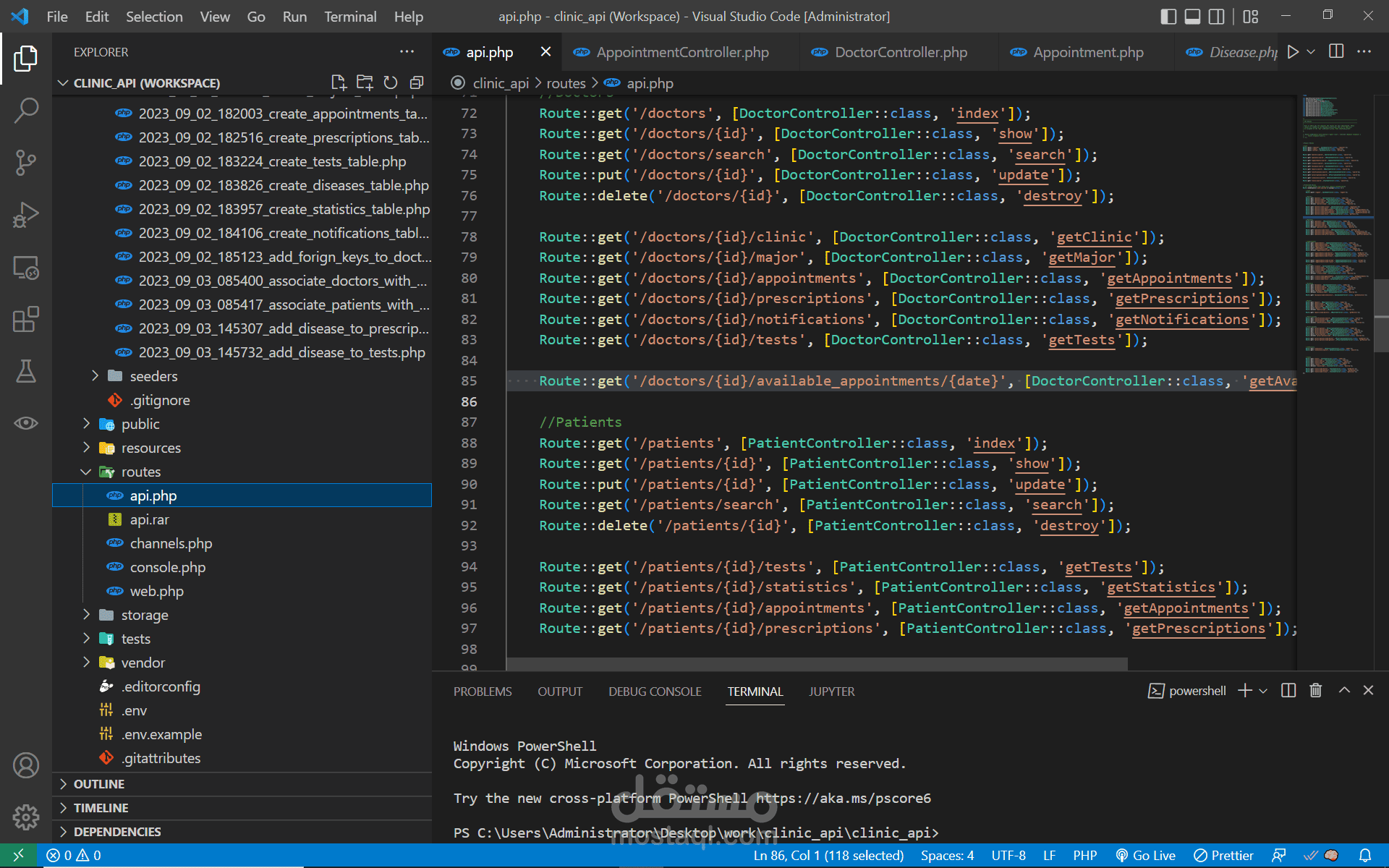Refresh the explorer tree
This screenshot has width=1389, height=868.
click(x=391, y=82)
